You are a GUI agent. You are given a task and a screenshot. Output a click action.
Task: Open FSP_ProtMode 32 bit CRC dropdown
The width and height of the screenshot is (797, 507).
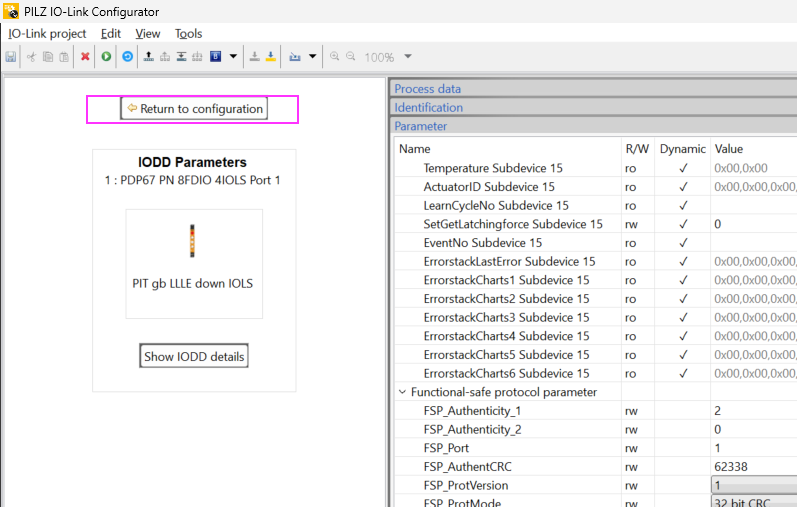click(754, 502)
